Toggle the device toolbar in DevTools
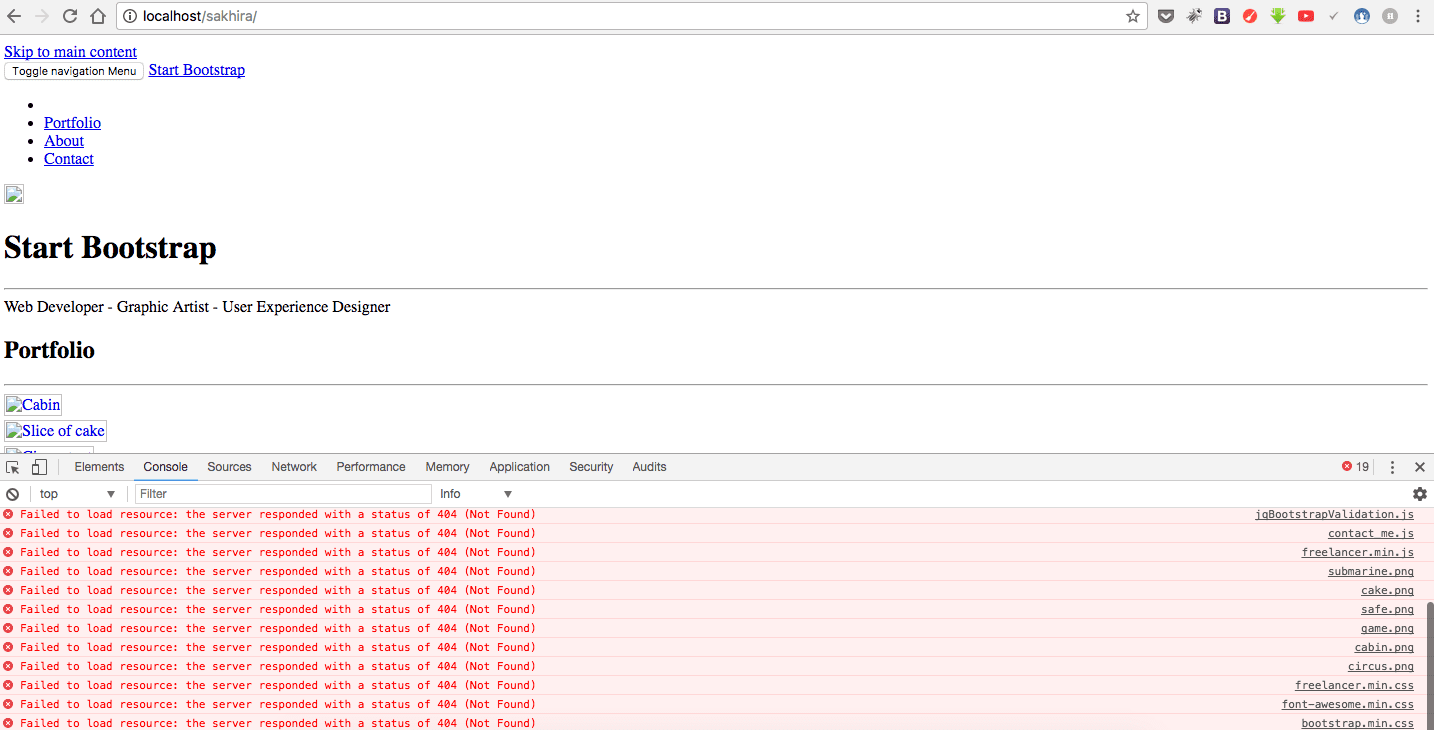Viewport: 1434px width, 730px height. coord(39,467)
